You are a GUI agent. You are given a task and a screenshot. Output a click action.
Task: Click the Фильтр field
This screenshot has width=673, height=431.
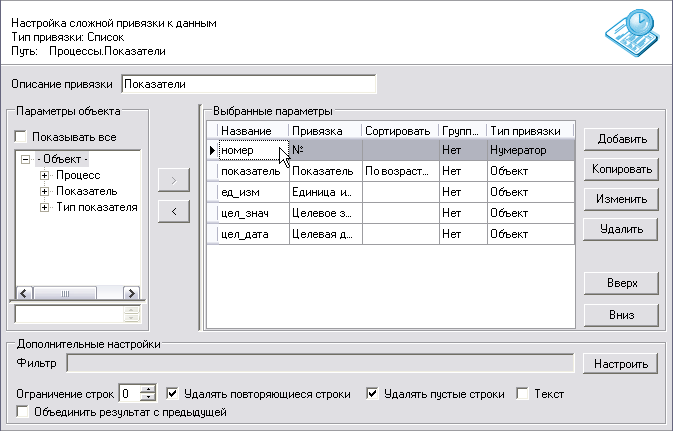pos(320,363)
